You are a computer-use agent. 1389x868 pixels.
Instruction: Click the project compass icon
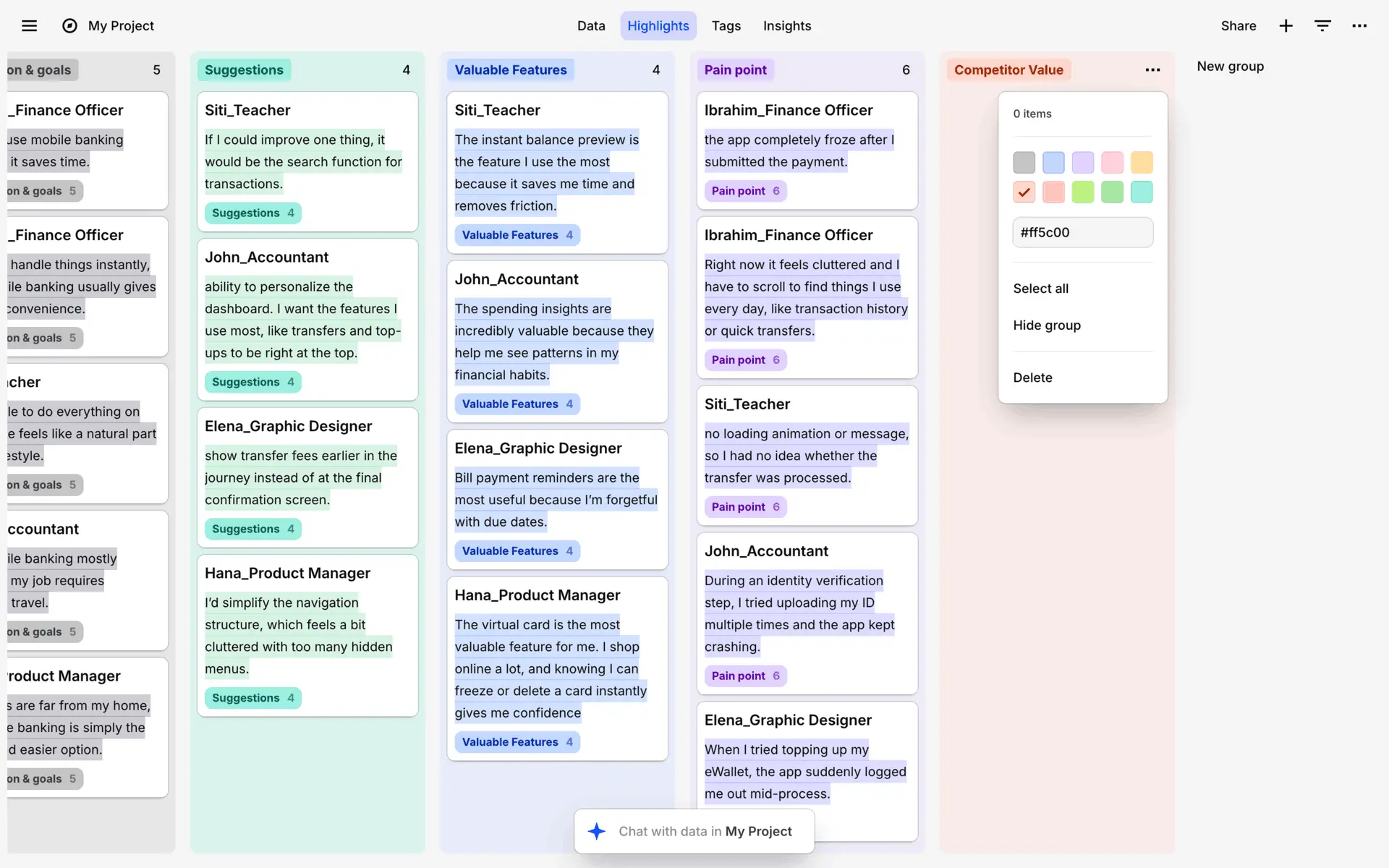pos(69,26)
